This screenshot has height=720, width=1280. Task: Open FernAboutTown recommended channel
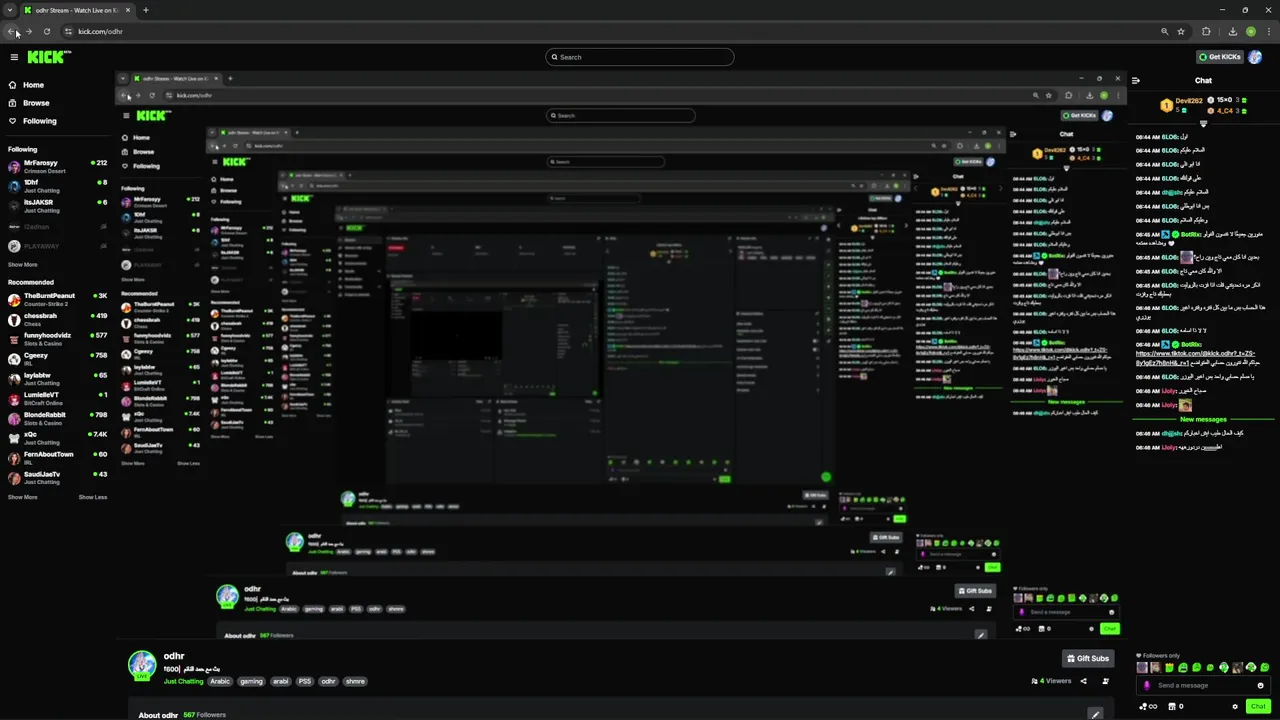coord(57,458)
